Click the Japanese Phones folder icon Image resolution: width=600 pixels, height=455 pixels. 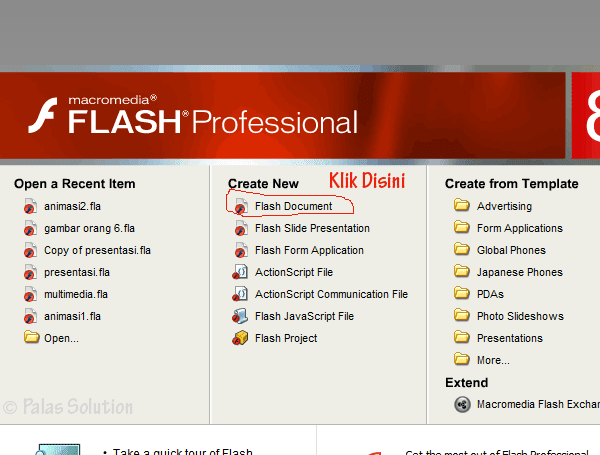point(461,271)
